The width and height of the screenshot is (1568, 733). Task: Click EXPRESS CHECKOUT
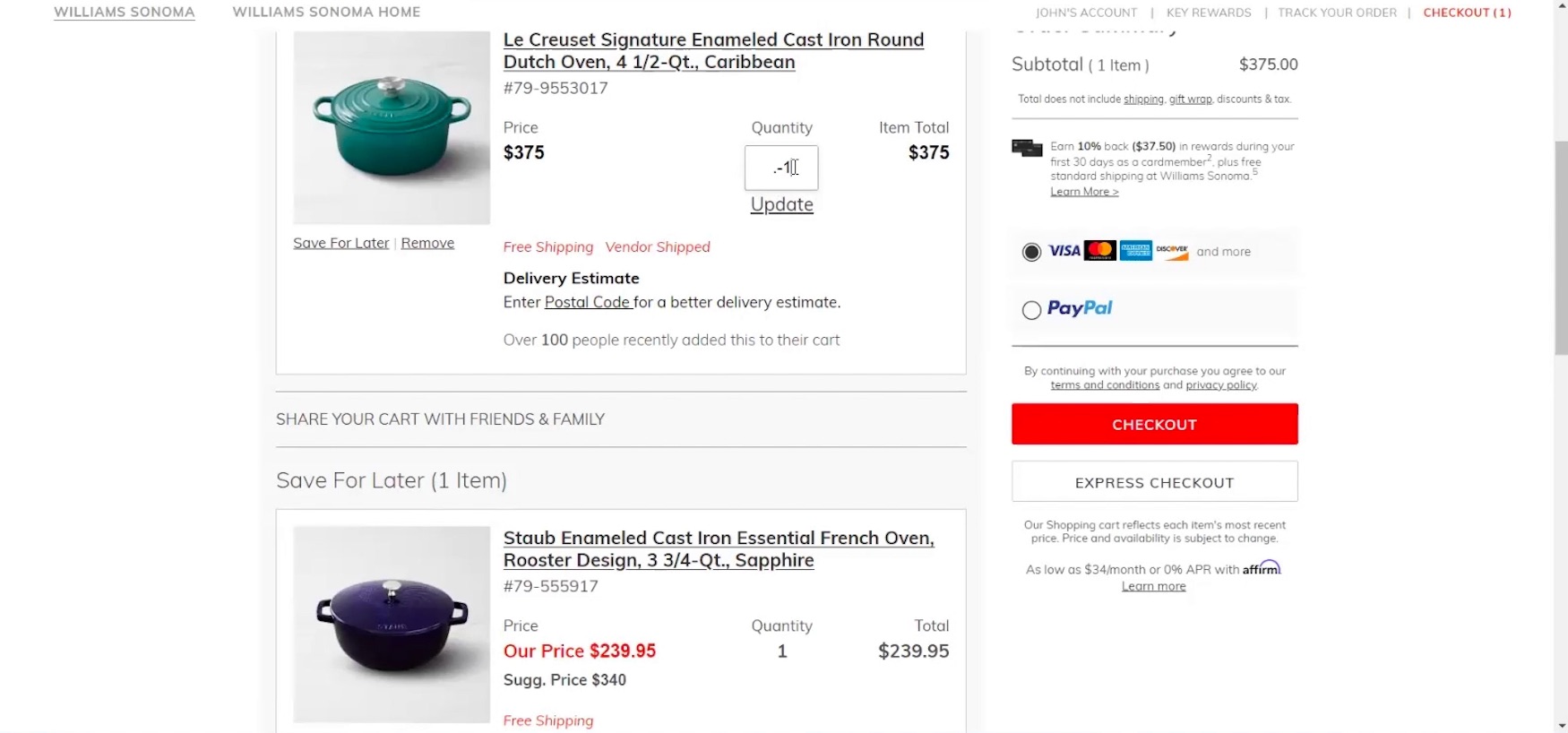[1153, 481]
